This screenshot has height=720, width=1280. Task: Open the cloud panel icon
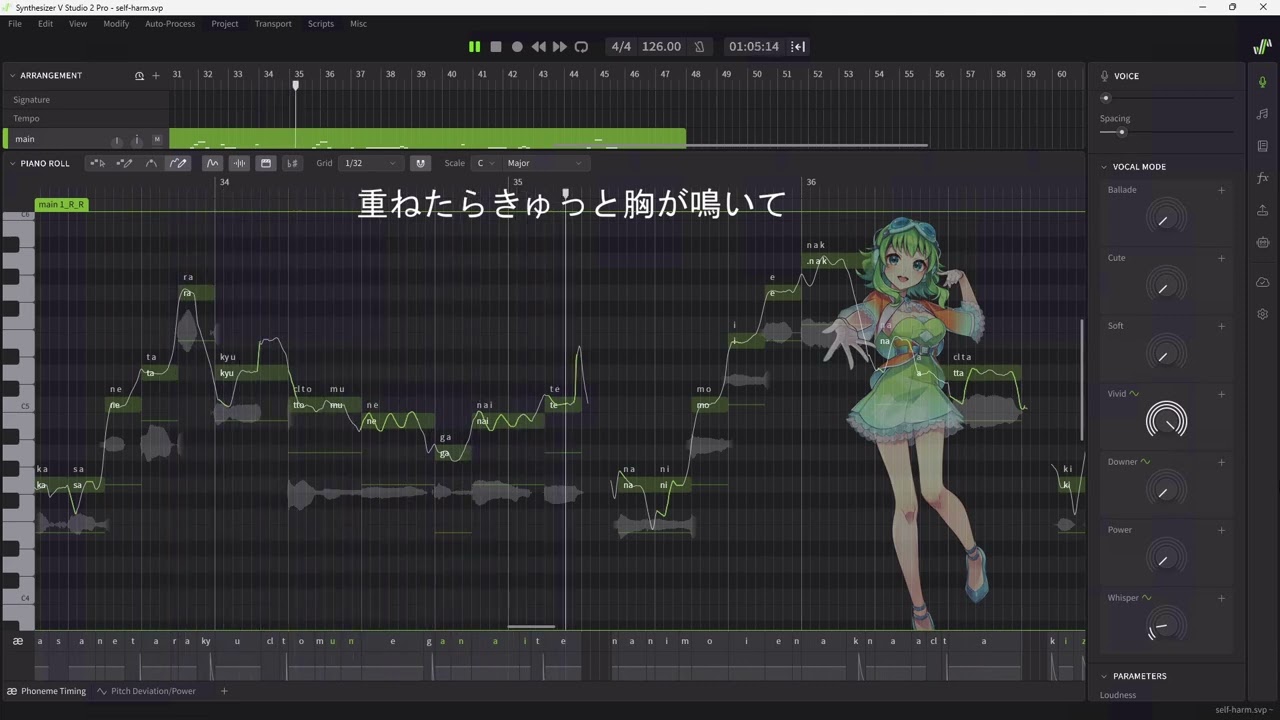coord(1262,282)
